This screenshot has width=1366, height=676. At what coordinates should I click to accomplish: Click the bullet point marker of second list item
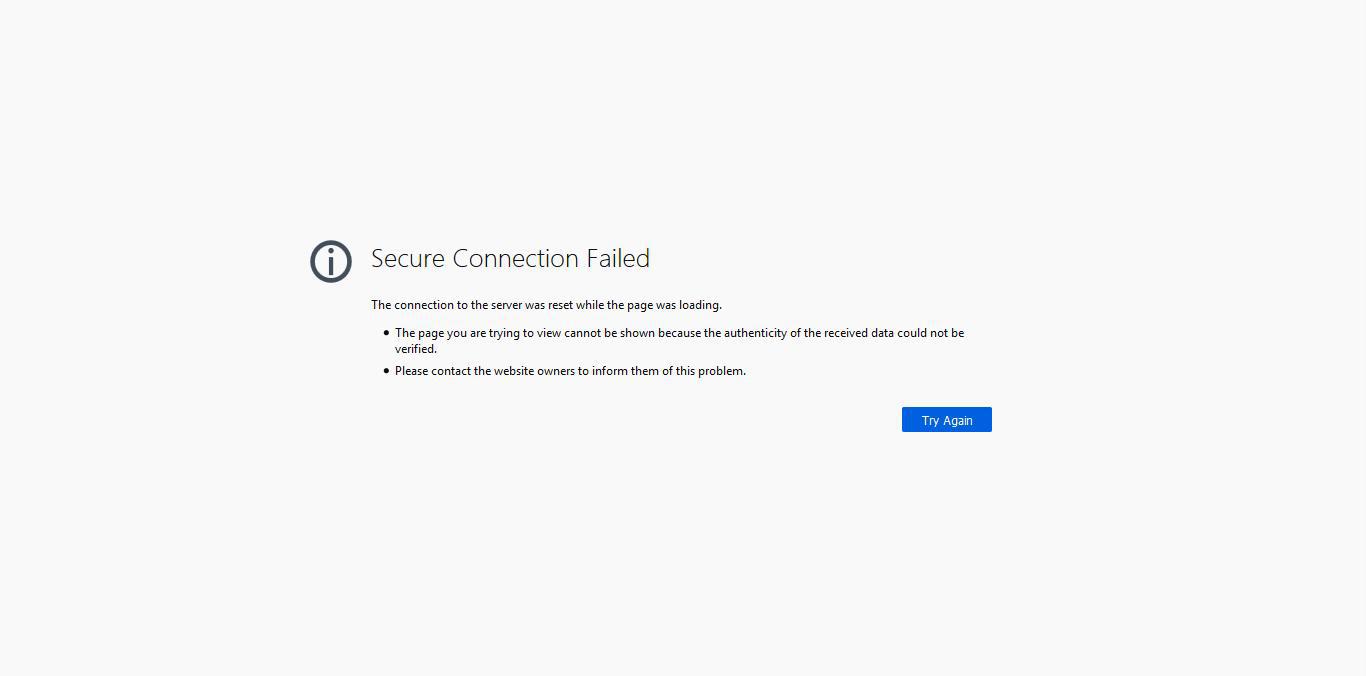pos(385,370)
